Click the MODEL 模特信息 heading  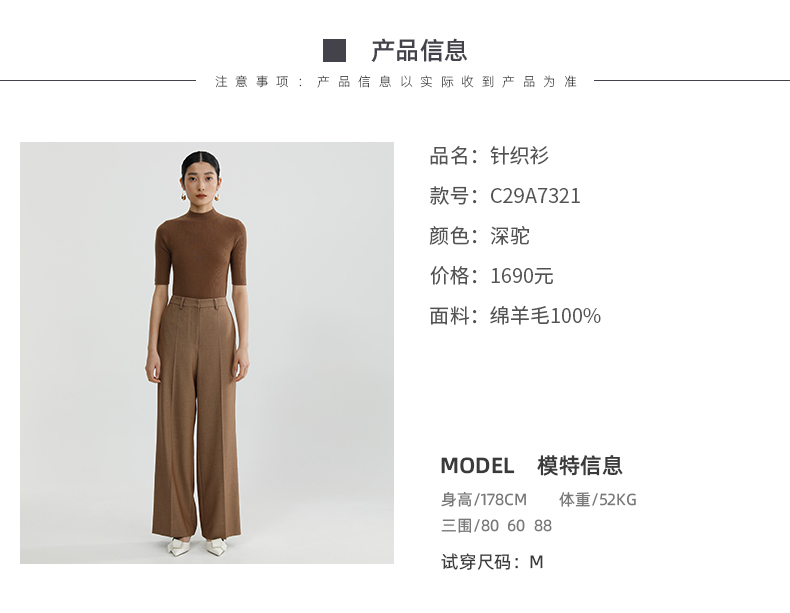532,465
